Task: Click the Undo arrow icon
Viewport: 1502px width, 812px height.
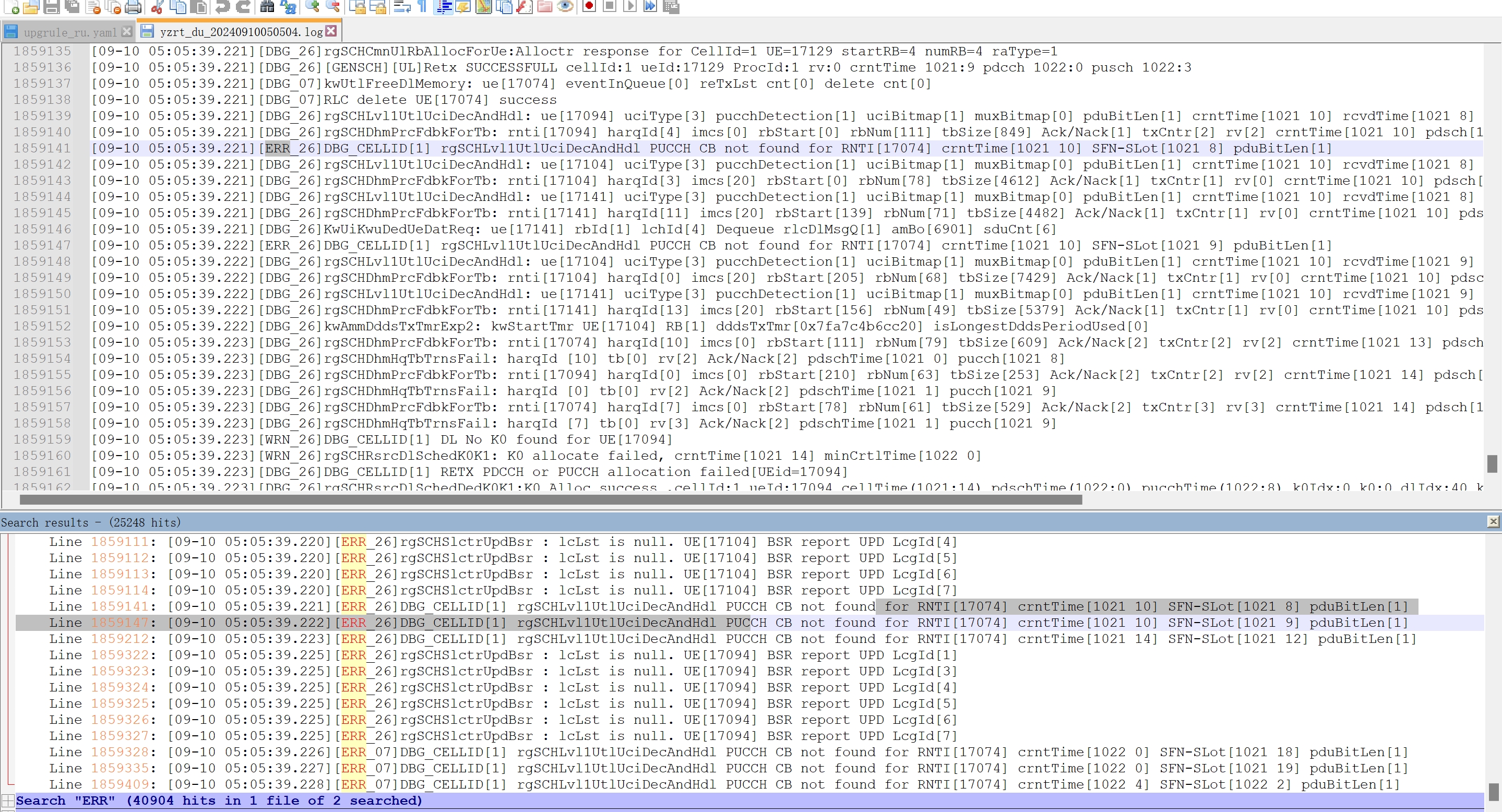Action: tap(222, 7)
